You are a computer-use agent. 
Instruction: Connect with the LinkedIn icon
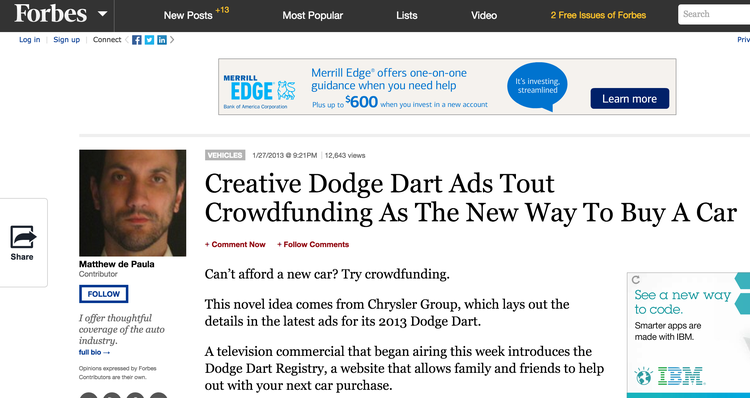point(162,40)
